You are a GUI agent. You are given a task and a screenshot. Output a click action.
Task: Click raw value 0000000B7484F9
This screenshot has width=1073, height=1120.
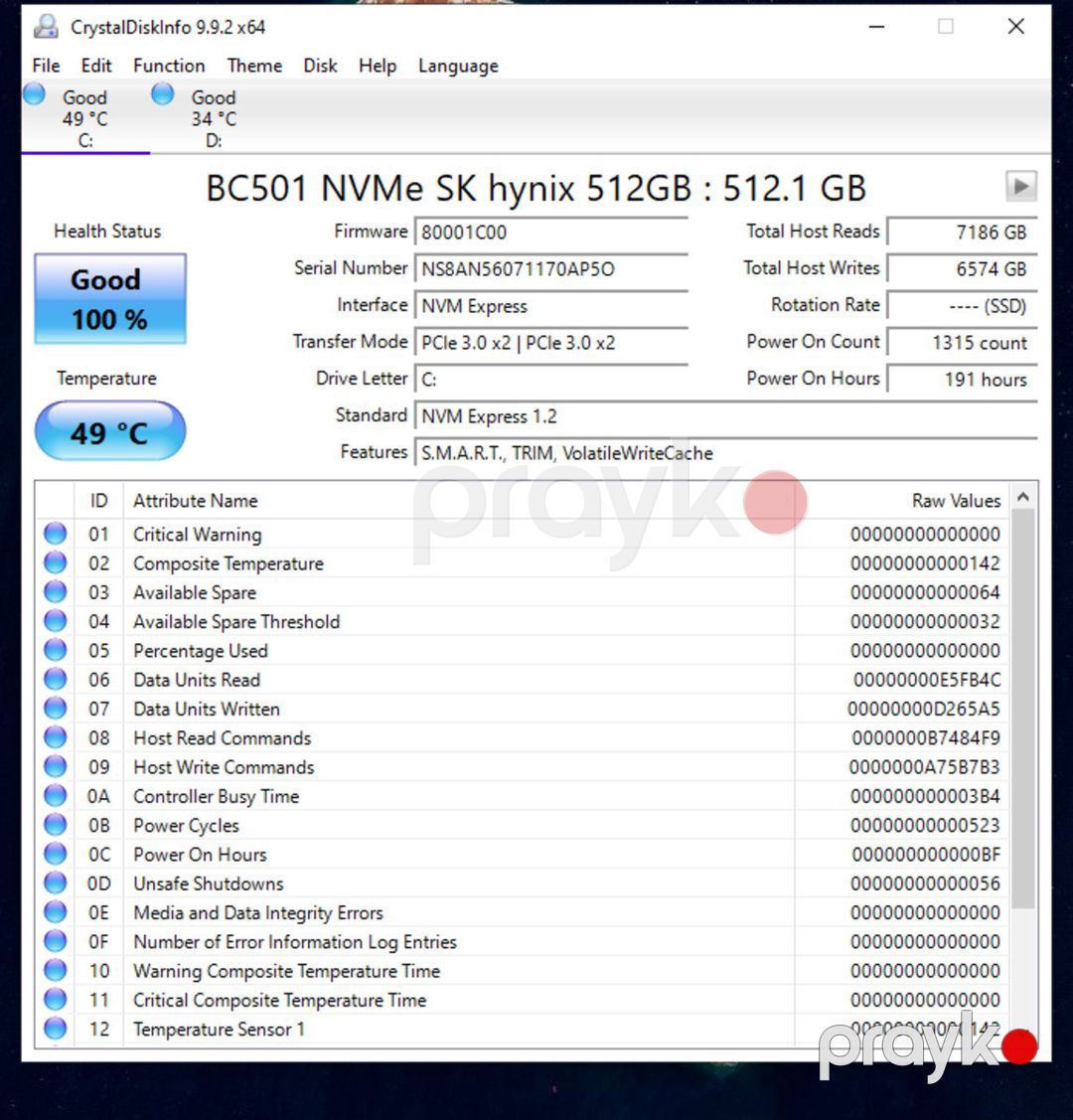[926, 737]
